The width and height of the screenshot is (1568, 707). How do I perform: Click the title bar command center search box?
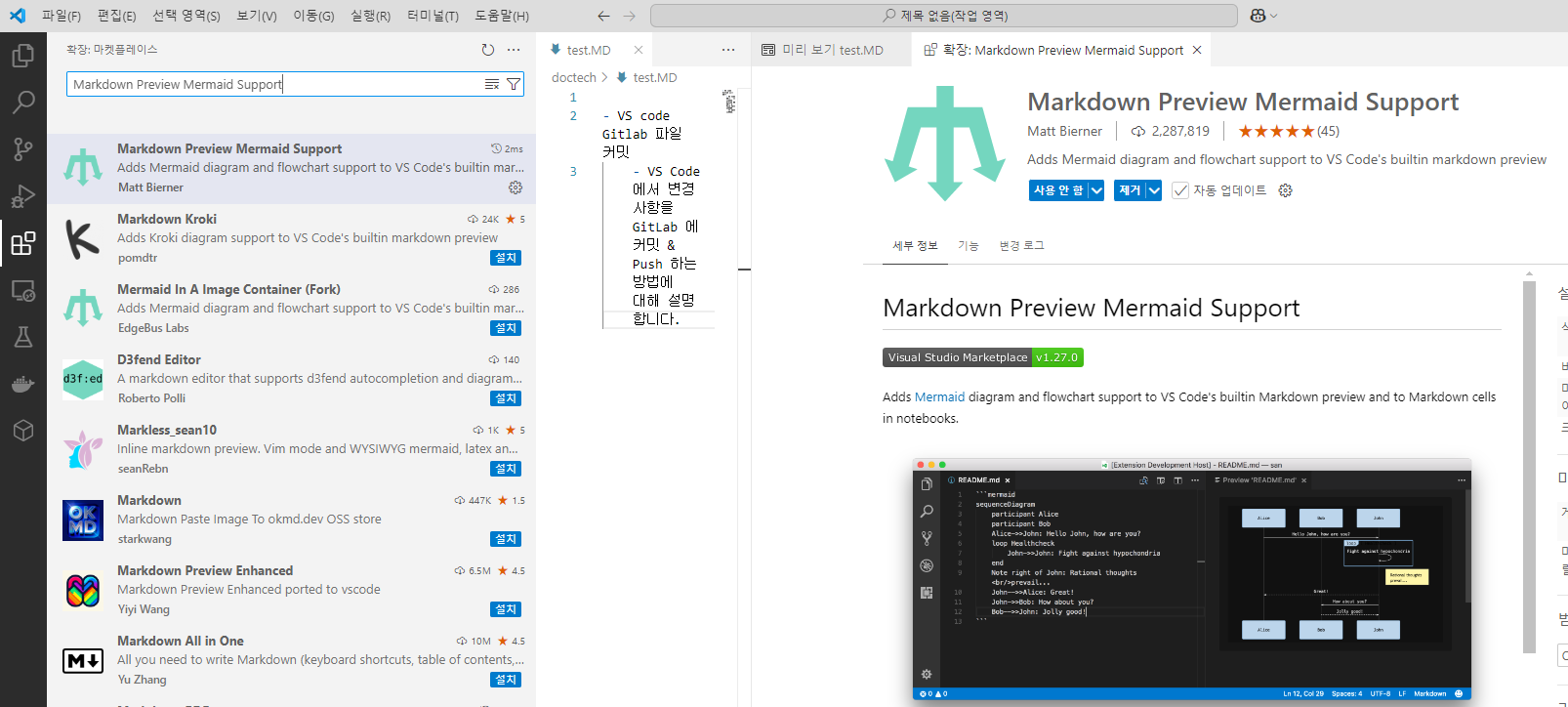click(944, 16)
